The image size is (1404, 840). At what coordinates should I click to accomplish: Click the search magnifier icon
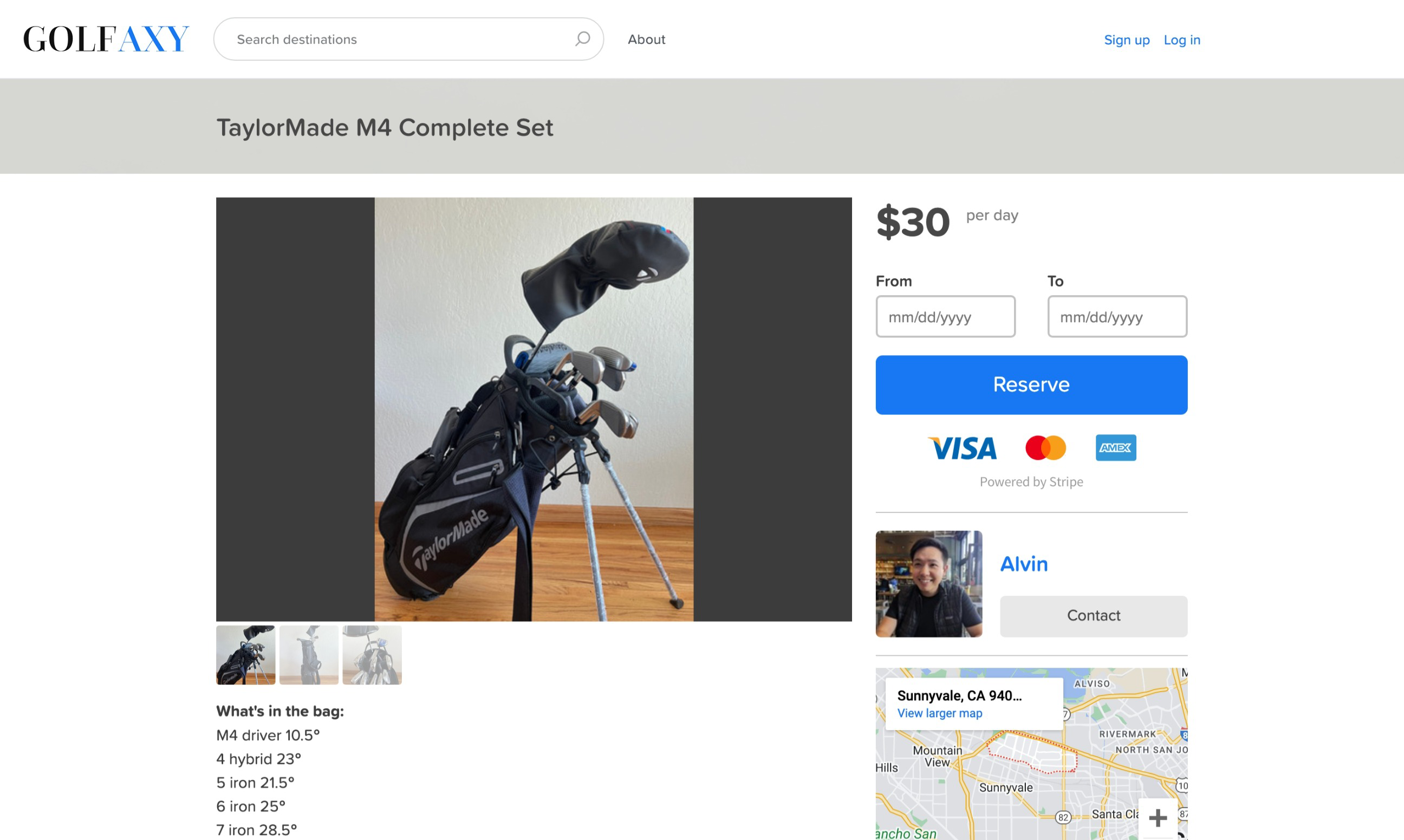tap(582, 39)
